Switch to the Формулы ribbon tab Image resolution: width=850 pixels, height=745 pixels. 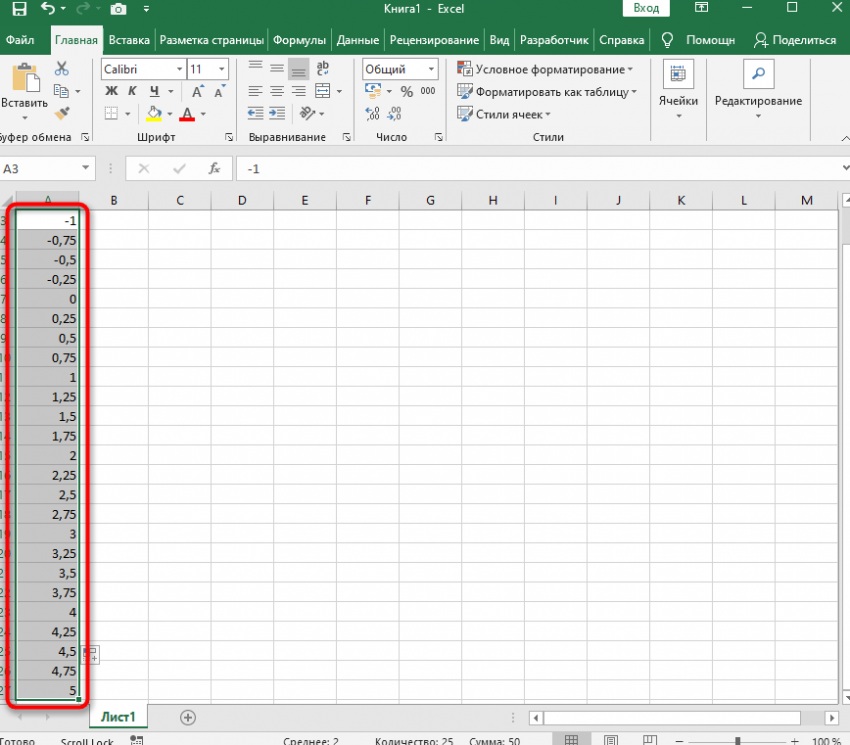301,41
